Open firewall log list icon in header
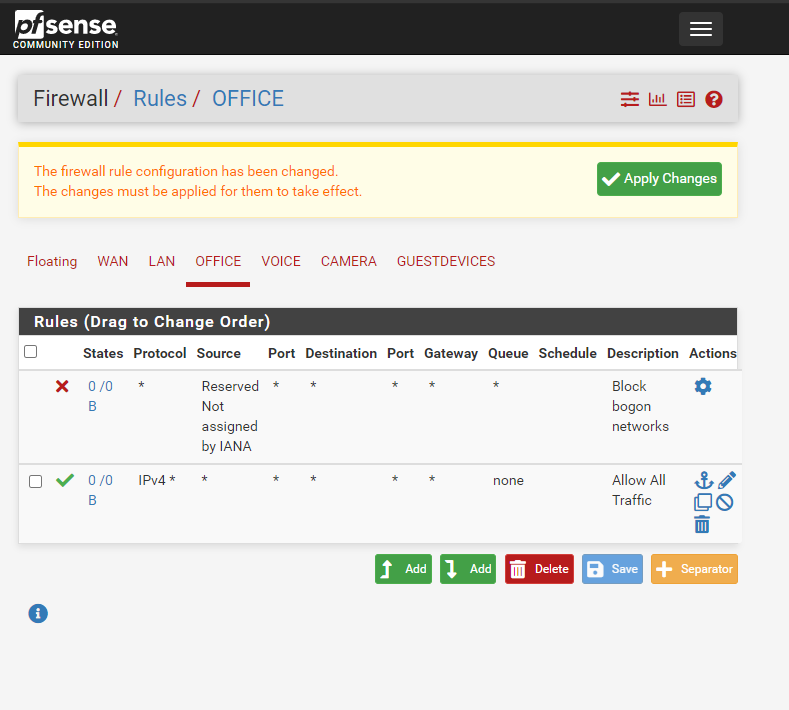 (686, 99)
